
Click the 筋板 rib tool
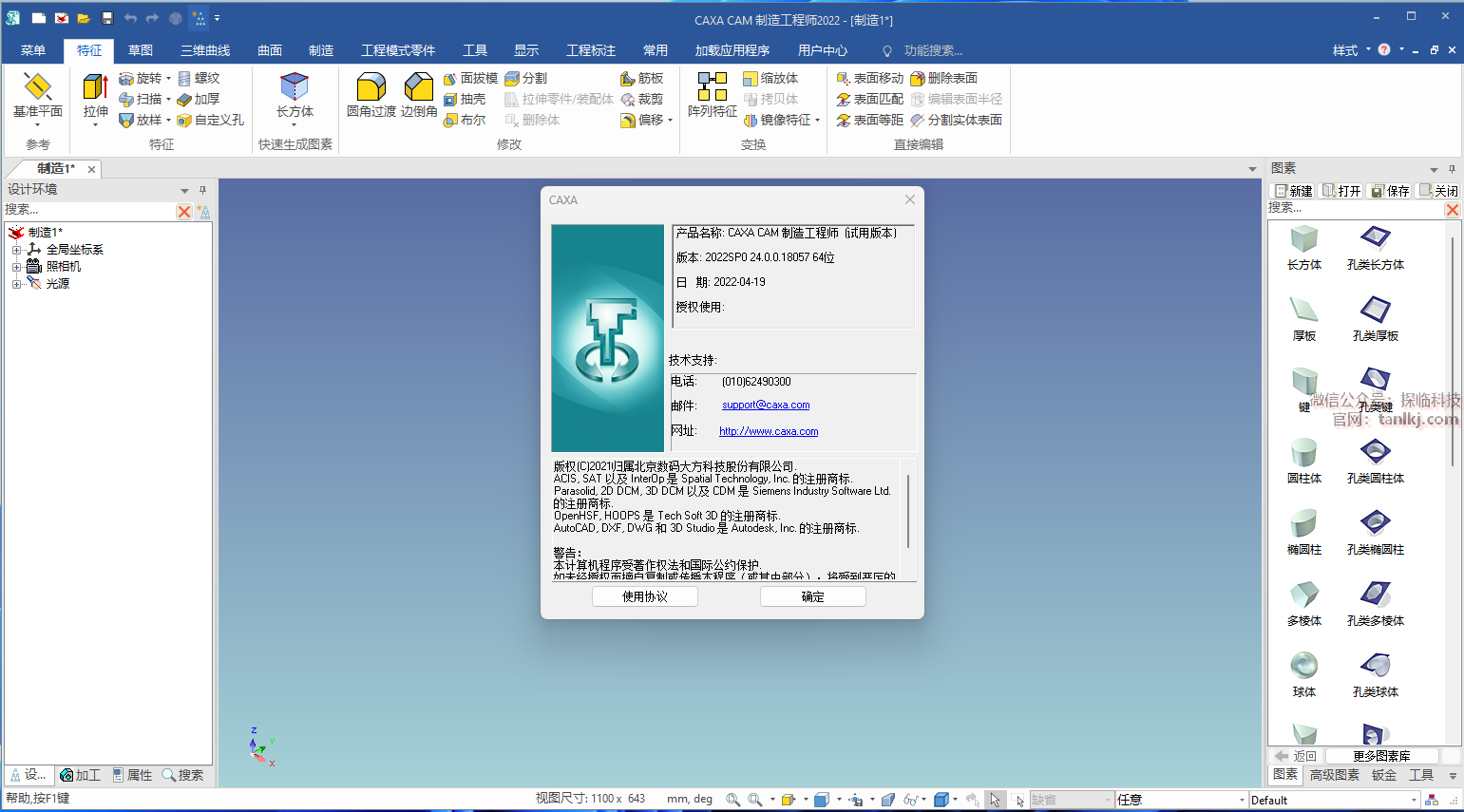tap(641, 79)
